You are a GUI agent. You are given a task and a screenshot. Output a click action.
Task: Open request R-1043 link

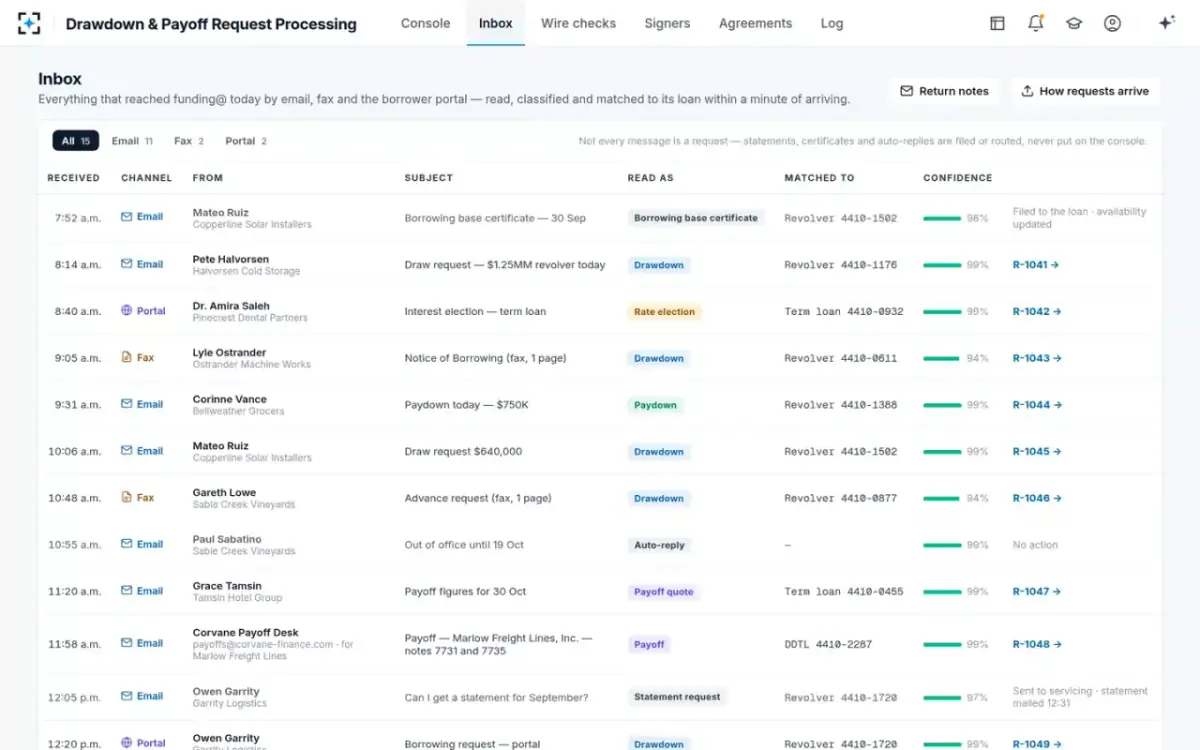tap(1036, 358)
